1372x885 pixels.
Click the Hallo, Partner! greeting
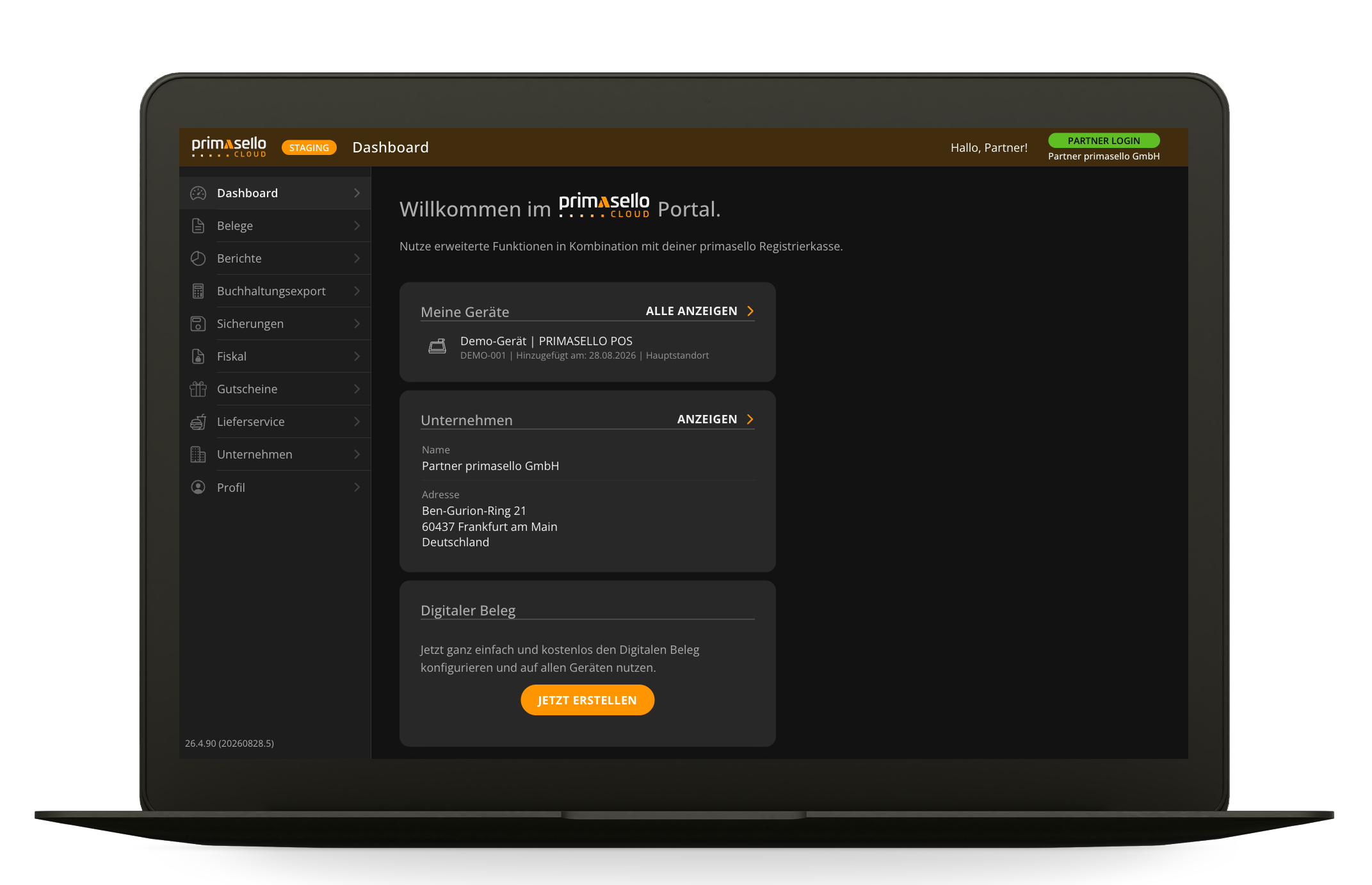[989, 148]
